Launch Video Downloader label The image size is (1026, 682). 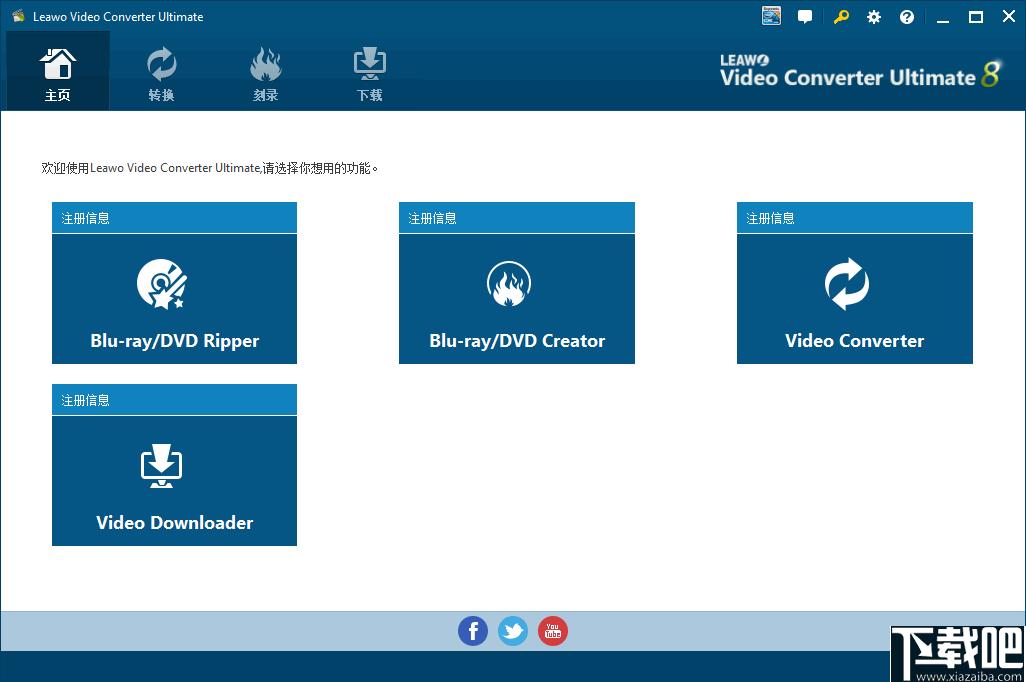175,523
